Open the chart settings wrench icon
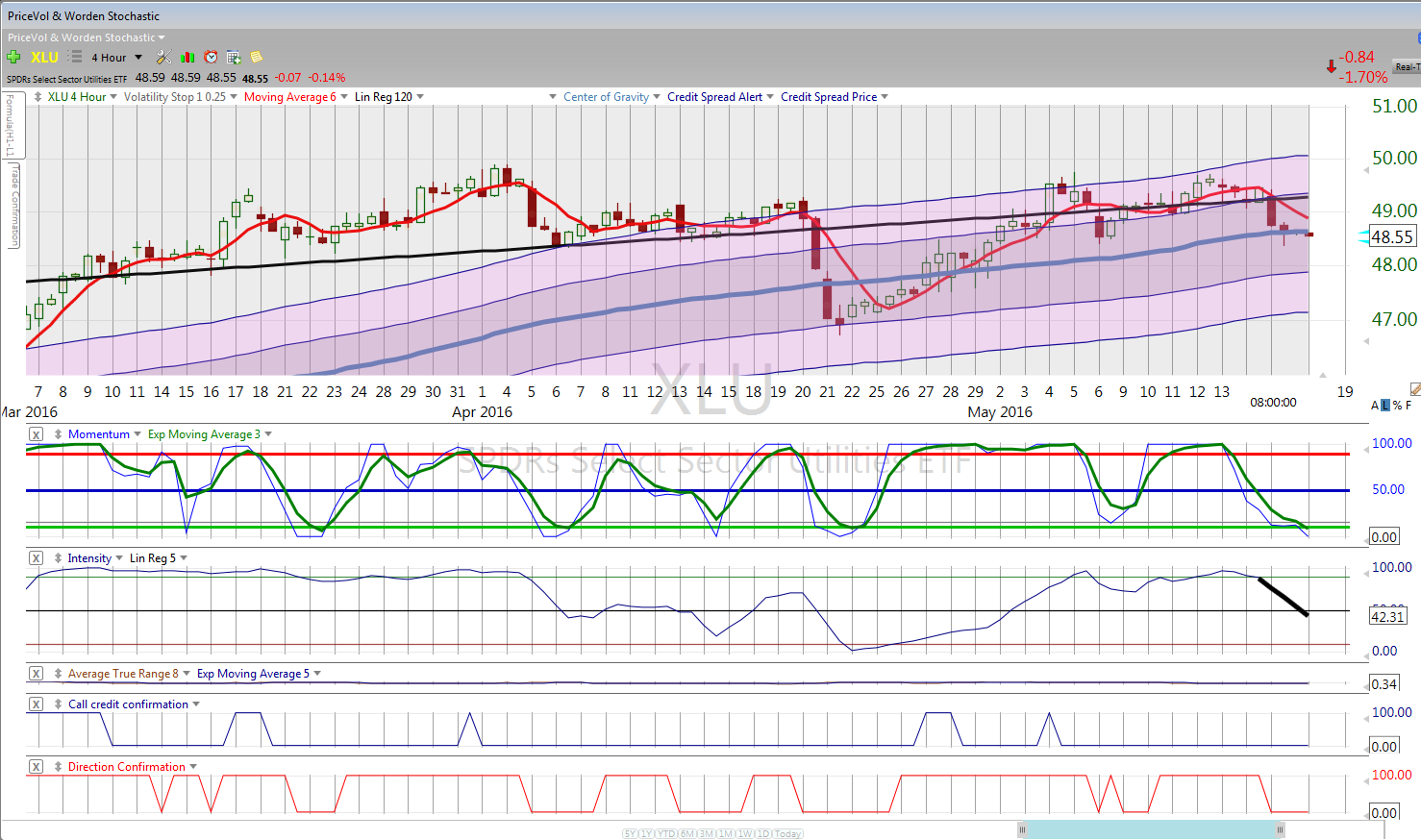 [x=164, y=57]
